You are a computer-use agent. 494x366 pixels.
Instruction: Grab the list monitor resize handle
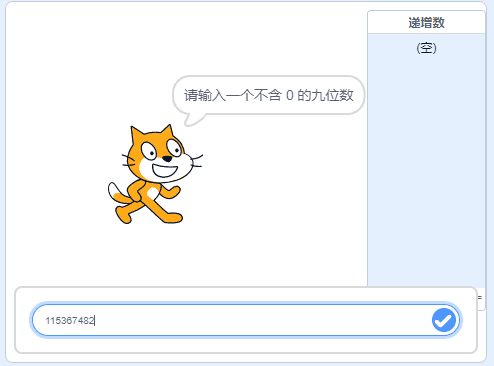[480, 298]
